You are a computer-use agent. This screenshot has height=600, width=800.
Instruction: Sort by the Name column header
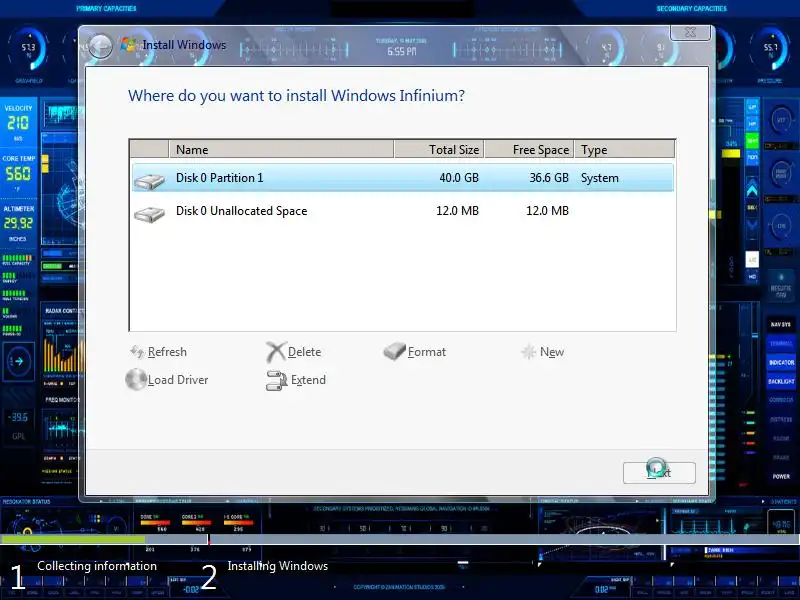point(281,149)
